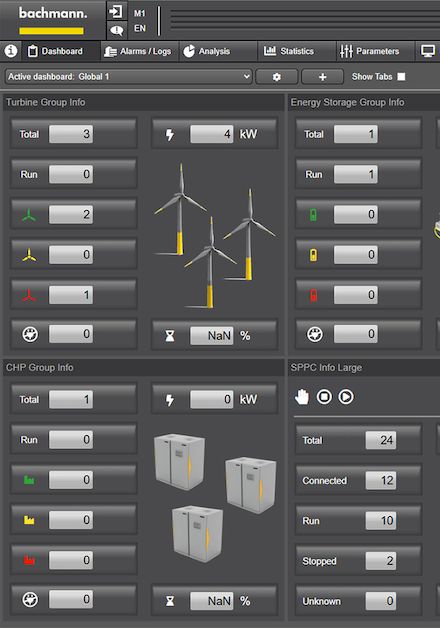The height and width of the screenshot is (628, 440).
Task: Click CHP group plug disconnected icon
Action: tap(30, 600)
